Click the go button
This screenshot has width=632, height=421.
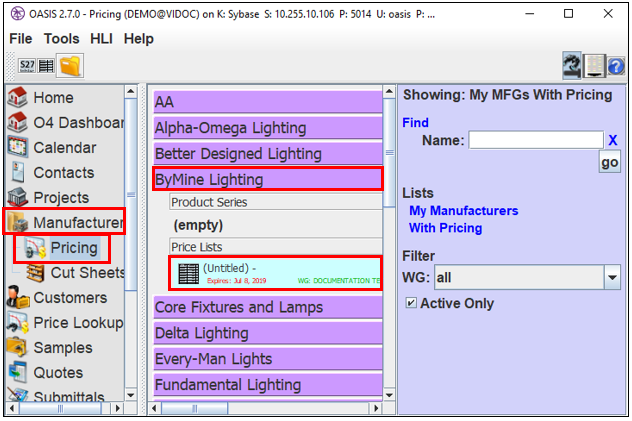pyautogui.click(x=609, y=162)
